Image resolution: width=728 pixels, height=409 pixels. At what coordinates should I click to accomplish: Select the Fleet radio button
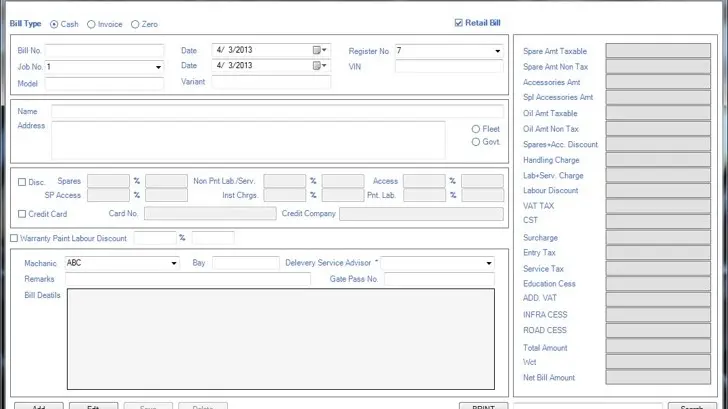pos(476,129)
